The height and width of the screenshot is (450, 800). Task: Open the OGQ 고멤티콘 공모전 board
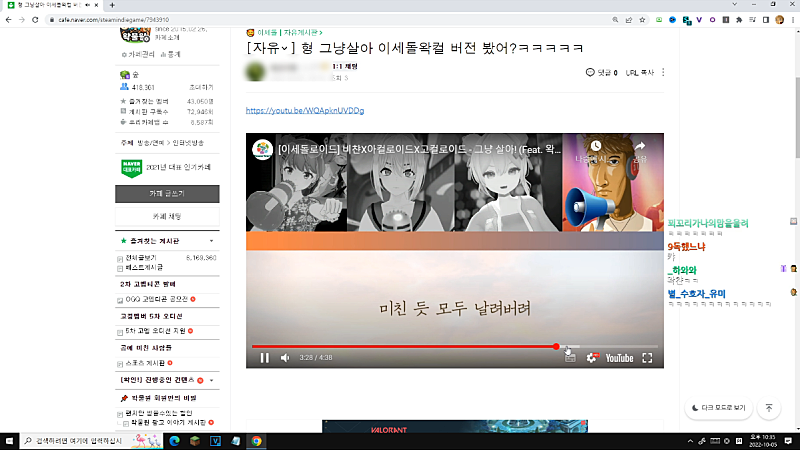pyautogui.click(x=157, y=299)
